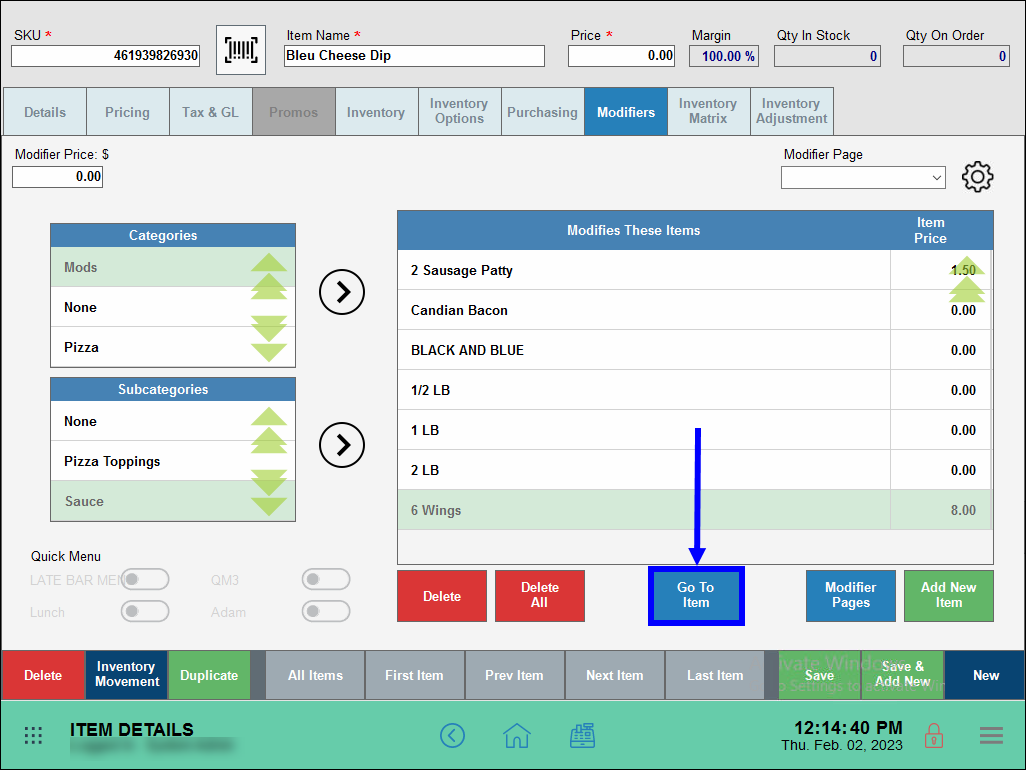This screenshot has height=770, width=1026.
Task: Click the up scroll arrows in Categories list
Action: tap(269, 276)
